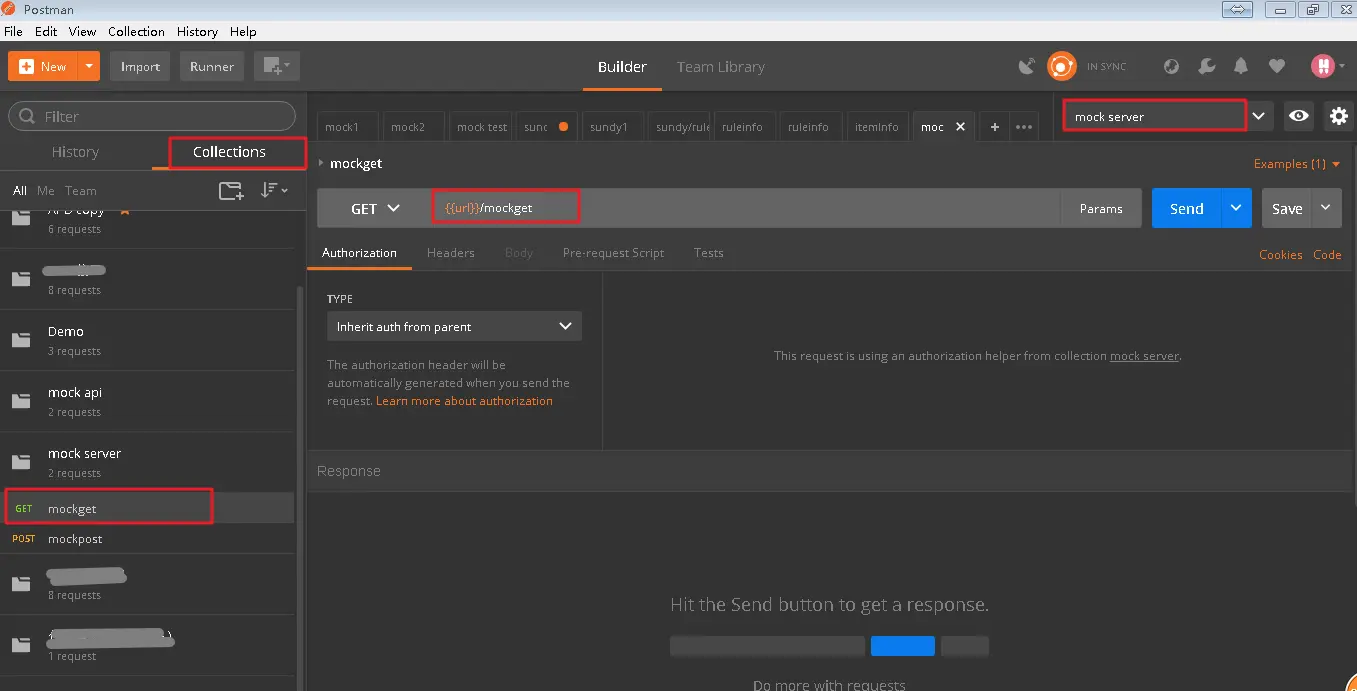Click the Save button
The height and width of the screenshot is (691, 1357).
pyautogui.click(x=1286, y=208)
